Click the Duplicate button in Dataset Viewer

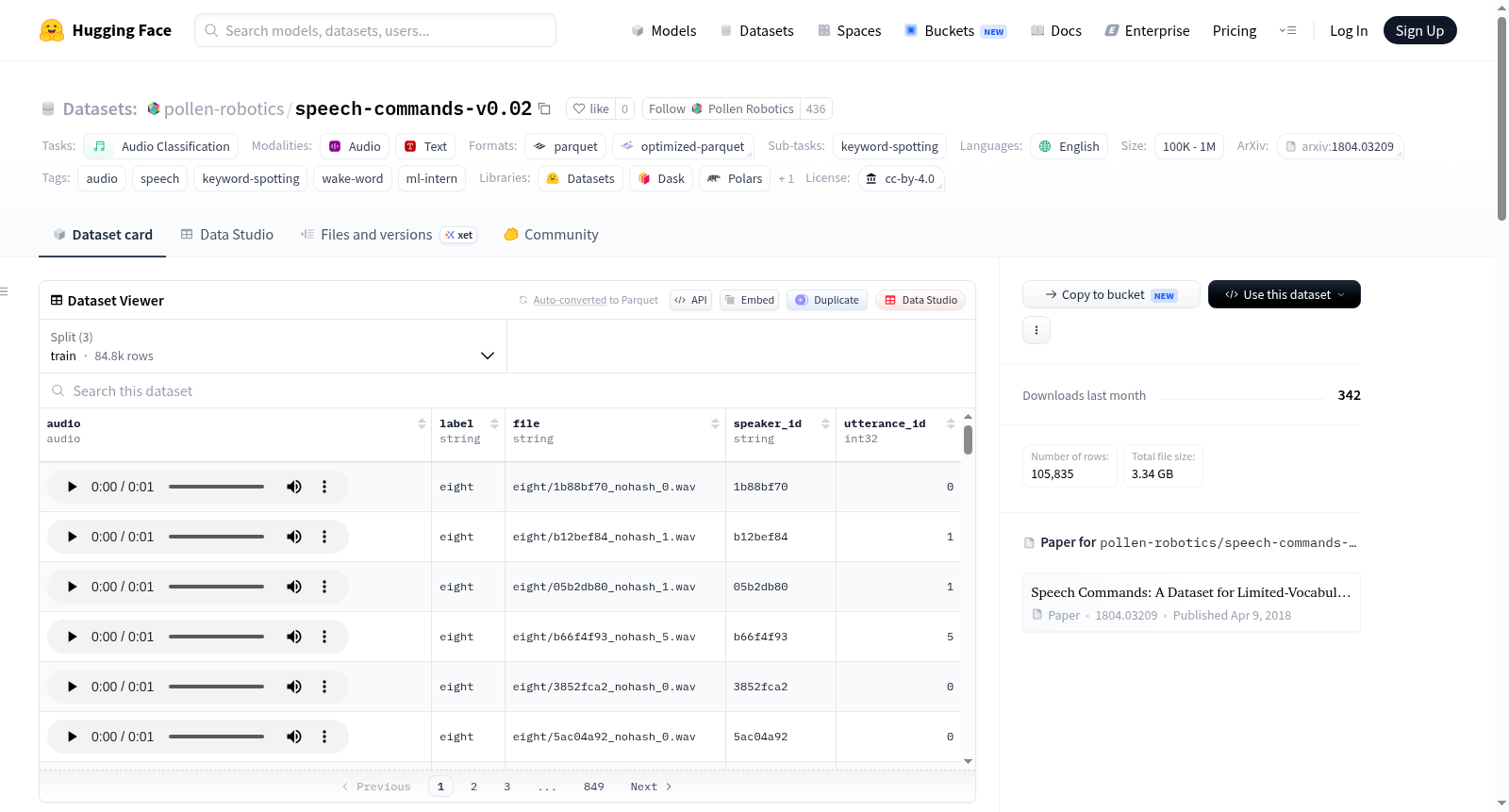coord(827,300)
